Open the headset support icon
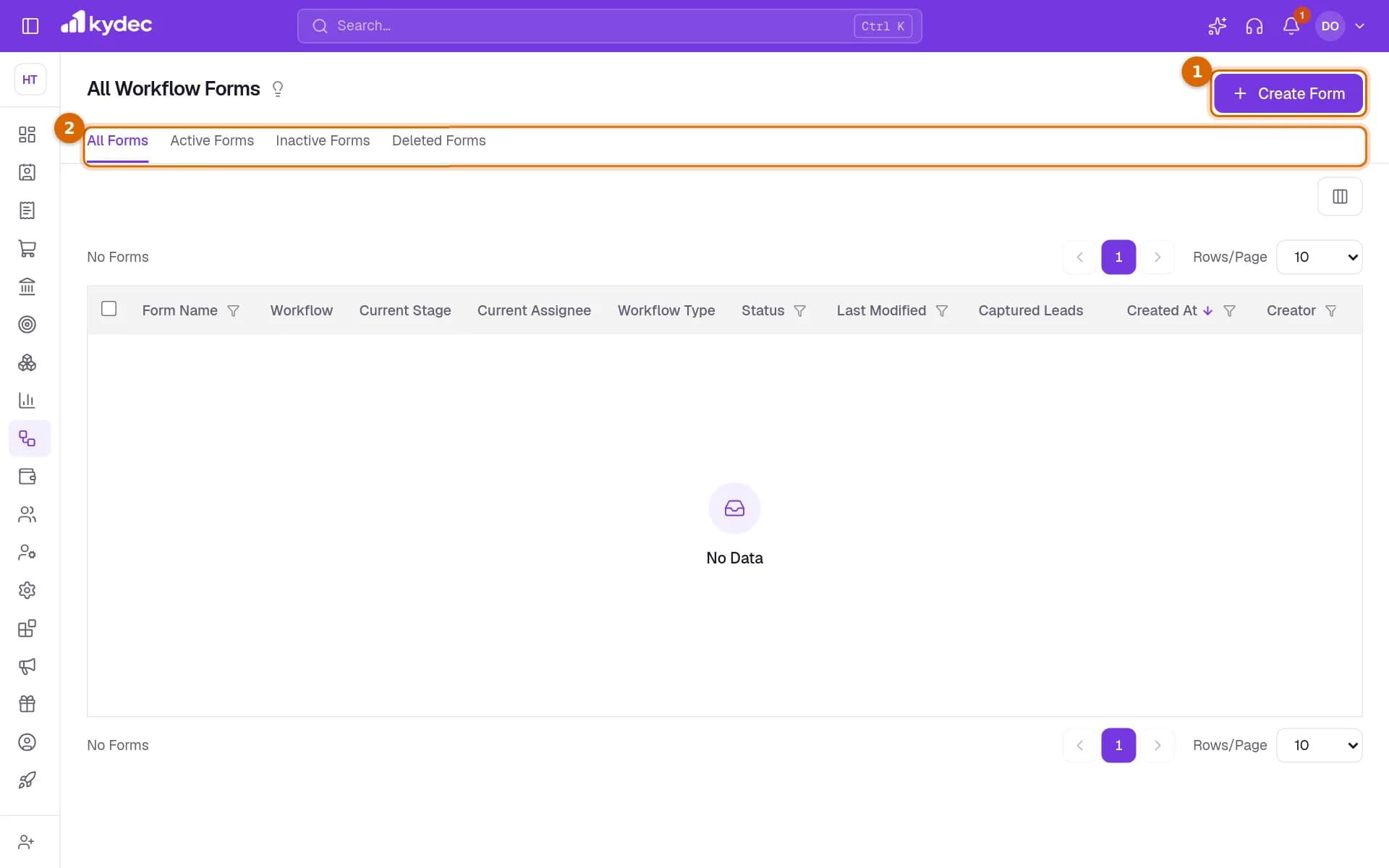Viewport: 1389px width, 868px height. click(1254, 26)
